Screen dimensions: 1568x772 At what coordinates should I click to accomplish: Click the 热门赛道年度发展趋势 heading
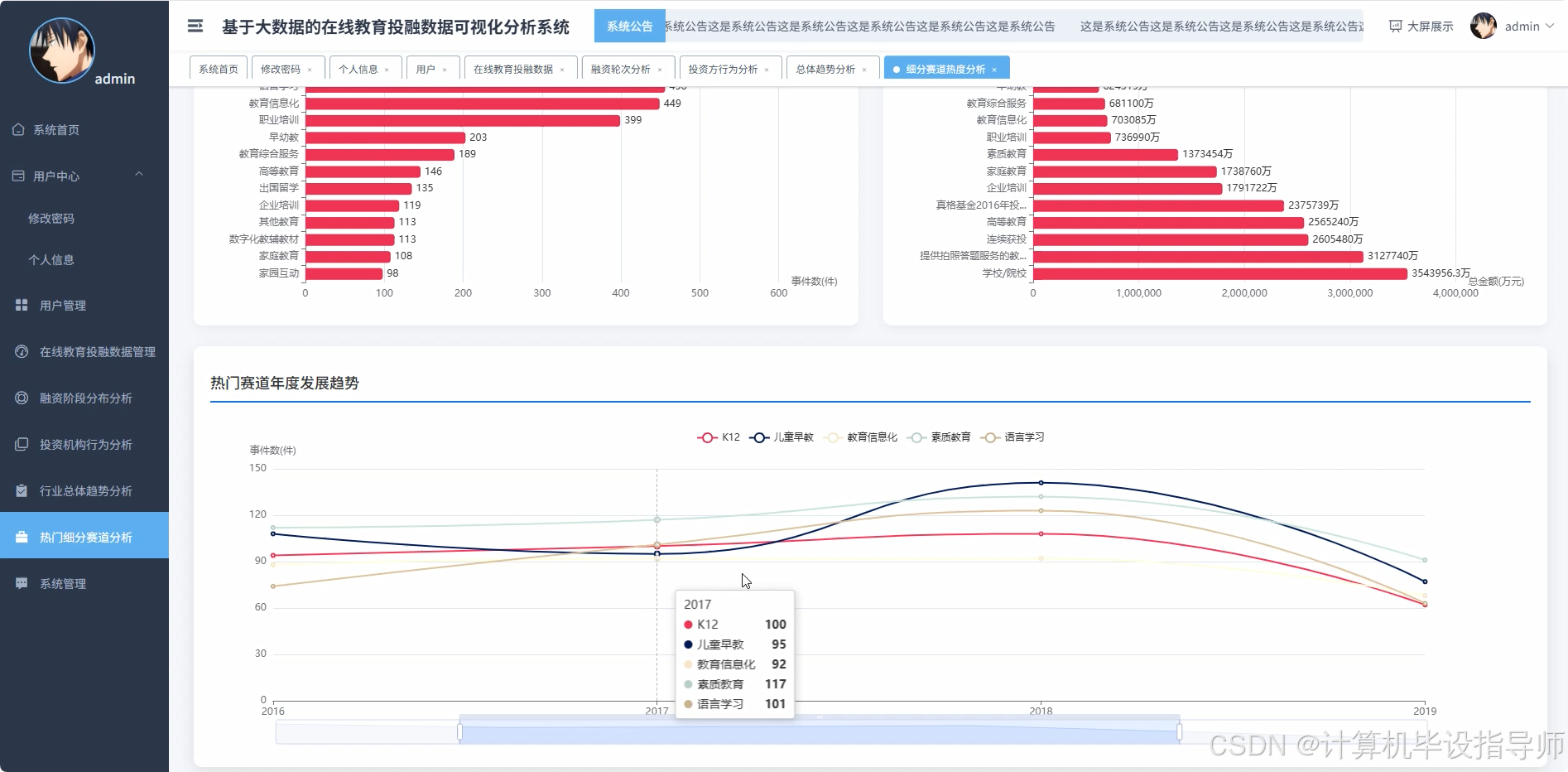pyautogui.click(x=285, y=384)
